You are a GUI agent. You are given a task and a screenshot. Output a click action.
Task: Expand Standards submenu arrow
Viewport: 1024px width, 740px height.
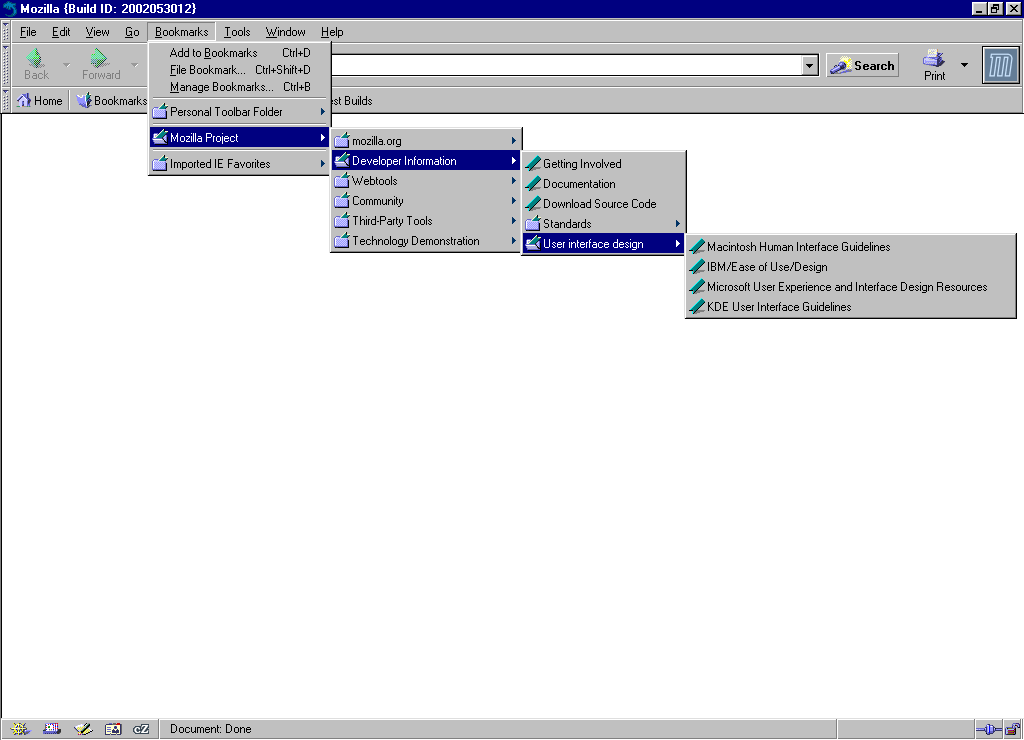pos(678,223)
